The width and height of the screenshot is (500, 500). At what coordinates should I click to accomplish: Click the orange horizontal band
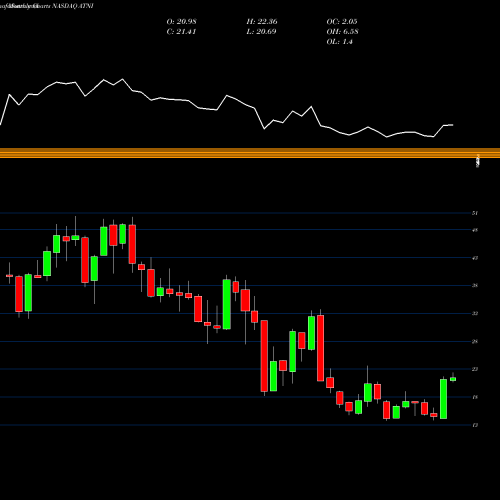click(x=250, y=153)
